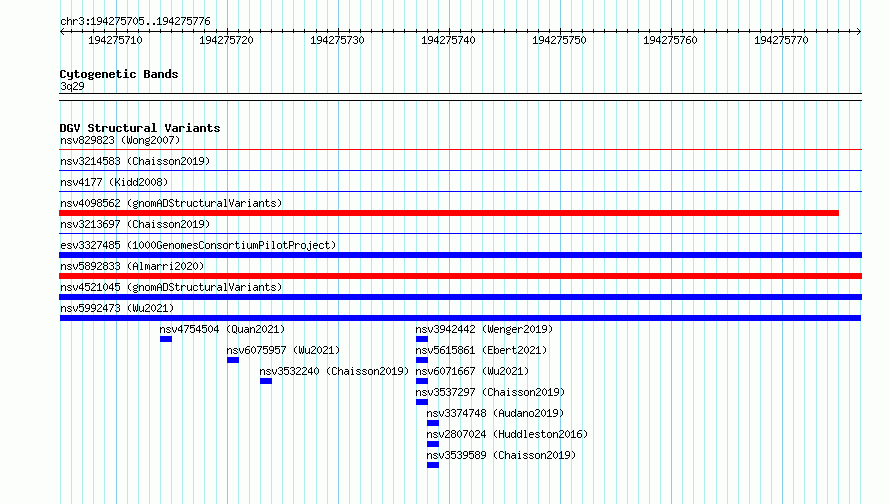Click ruler position 194275740
The height and width of the screenshot is (504, 890).
[x=448, y=40]
